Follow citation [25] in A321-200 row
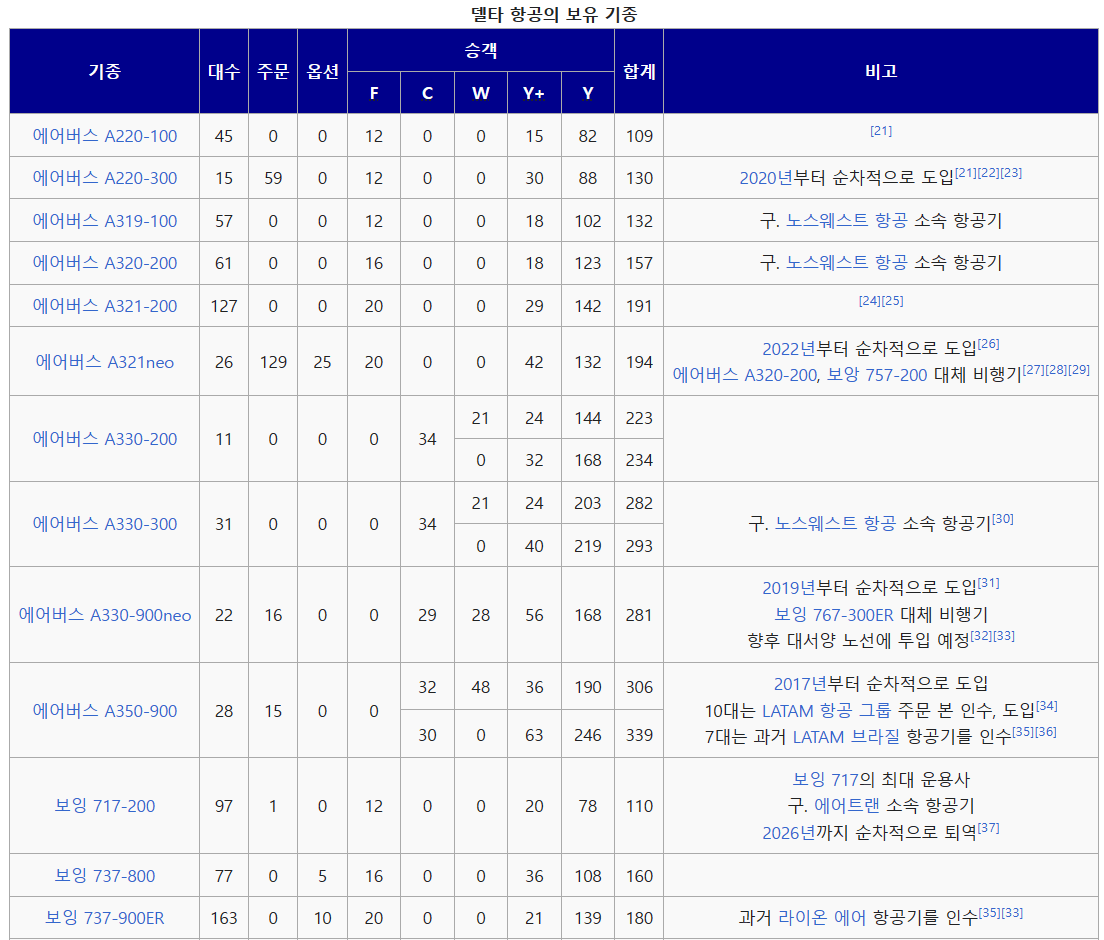This screenshot has height=940, width=1104. pos(892,301)
